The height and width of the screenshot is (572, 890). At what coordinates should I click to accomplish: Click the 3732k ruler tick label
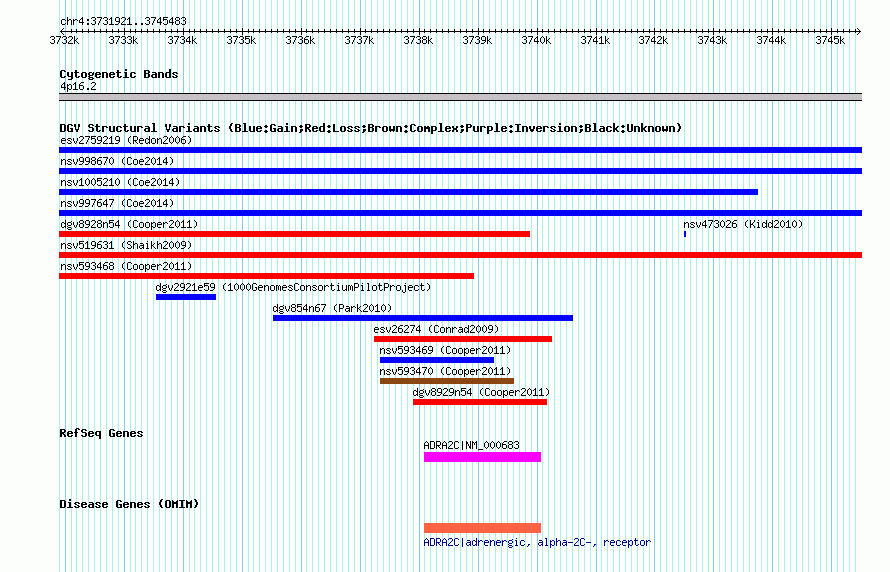[64, 40]
